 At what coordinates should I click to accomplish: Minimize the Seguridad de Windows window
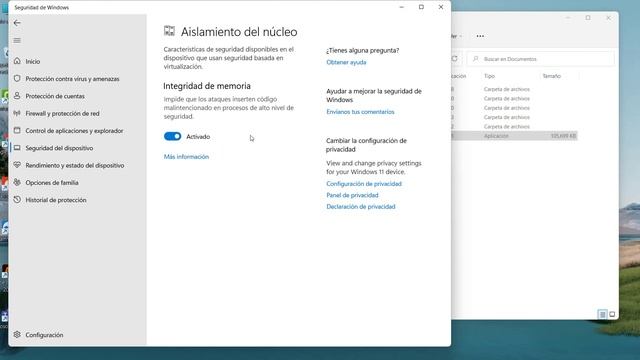402,7
